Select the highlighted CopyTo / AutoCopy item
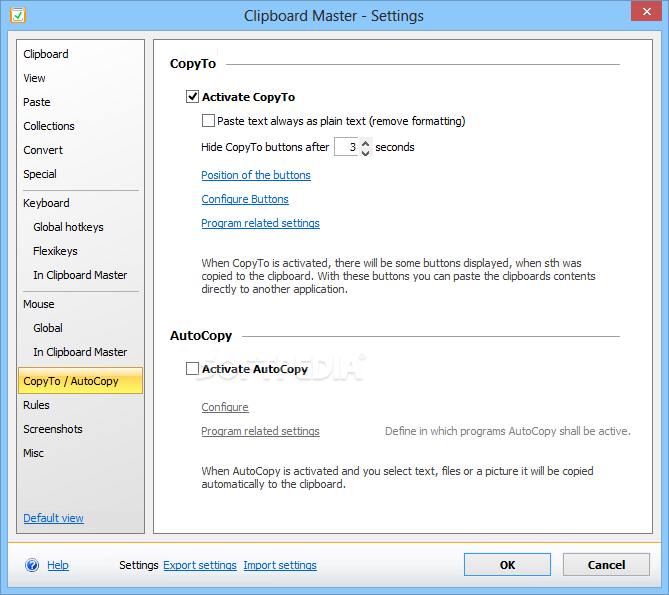Image resolution: width=669 pixels, height=595 pixels. coord(81,380)
